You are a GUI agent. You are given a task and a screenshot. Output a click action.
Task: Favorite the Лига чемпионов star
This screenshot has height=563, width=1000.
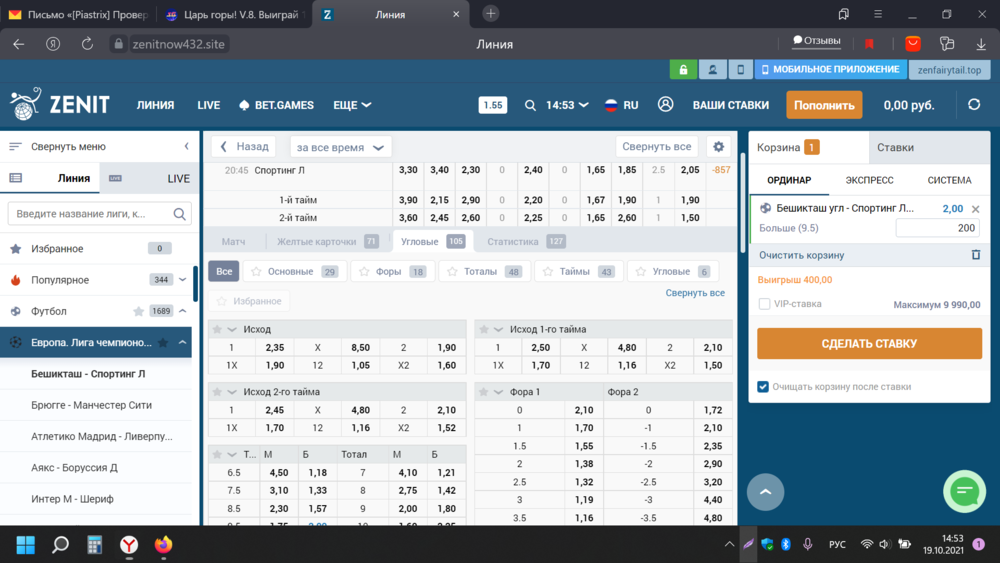(163, 342)
